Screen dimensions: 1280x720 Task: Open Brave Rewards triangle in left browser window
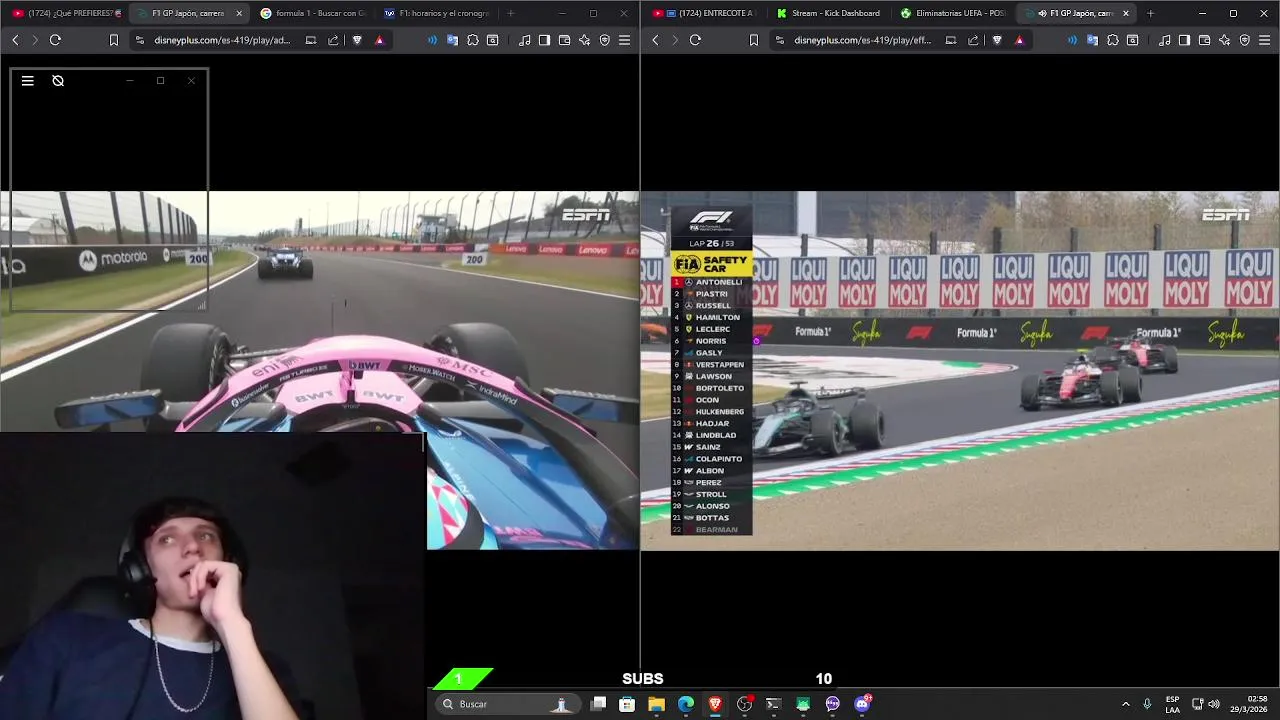(x=379, y=40)
